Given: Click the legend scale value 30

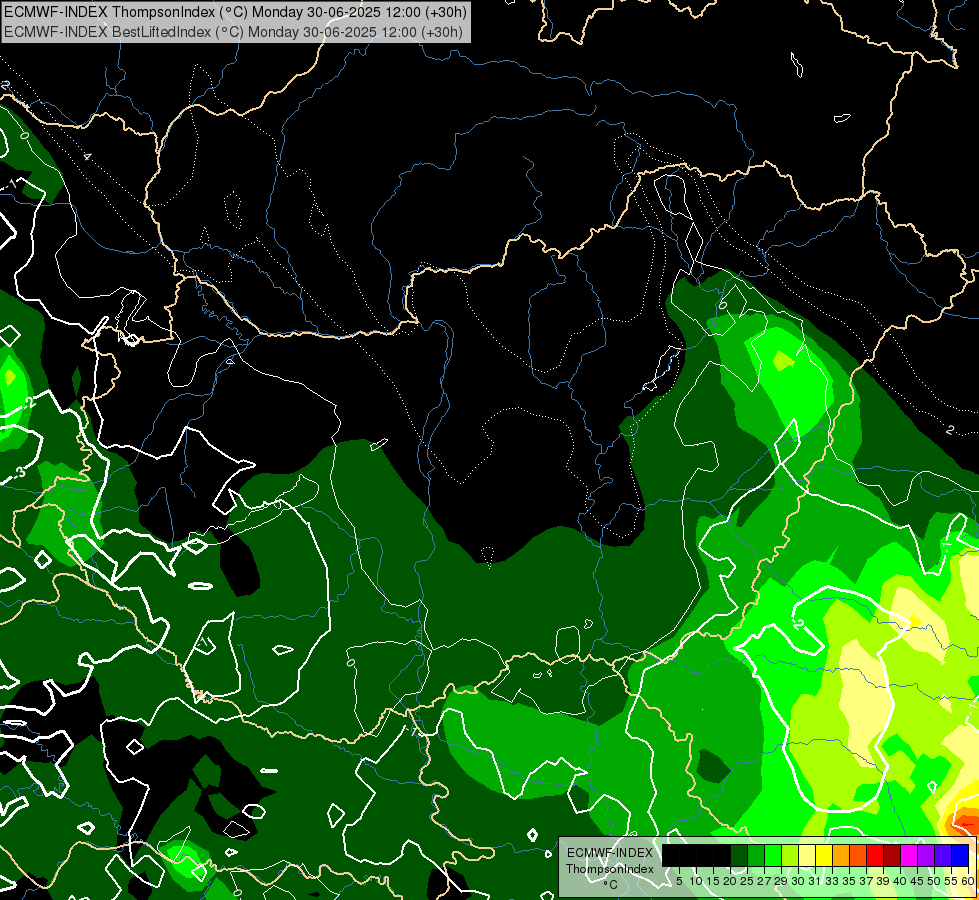Looking at the screenshot, I should pyautogui.click(x=798, y=881).
